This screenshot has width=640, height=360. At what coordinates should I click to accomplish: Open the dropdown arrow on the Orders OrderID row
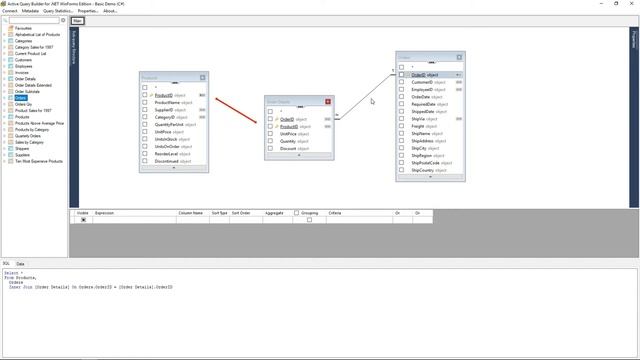pyautogui.click(x=458, y=75)
